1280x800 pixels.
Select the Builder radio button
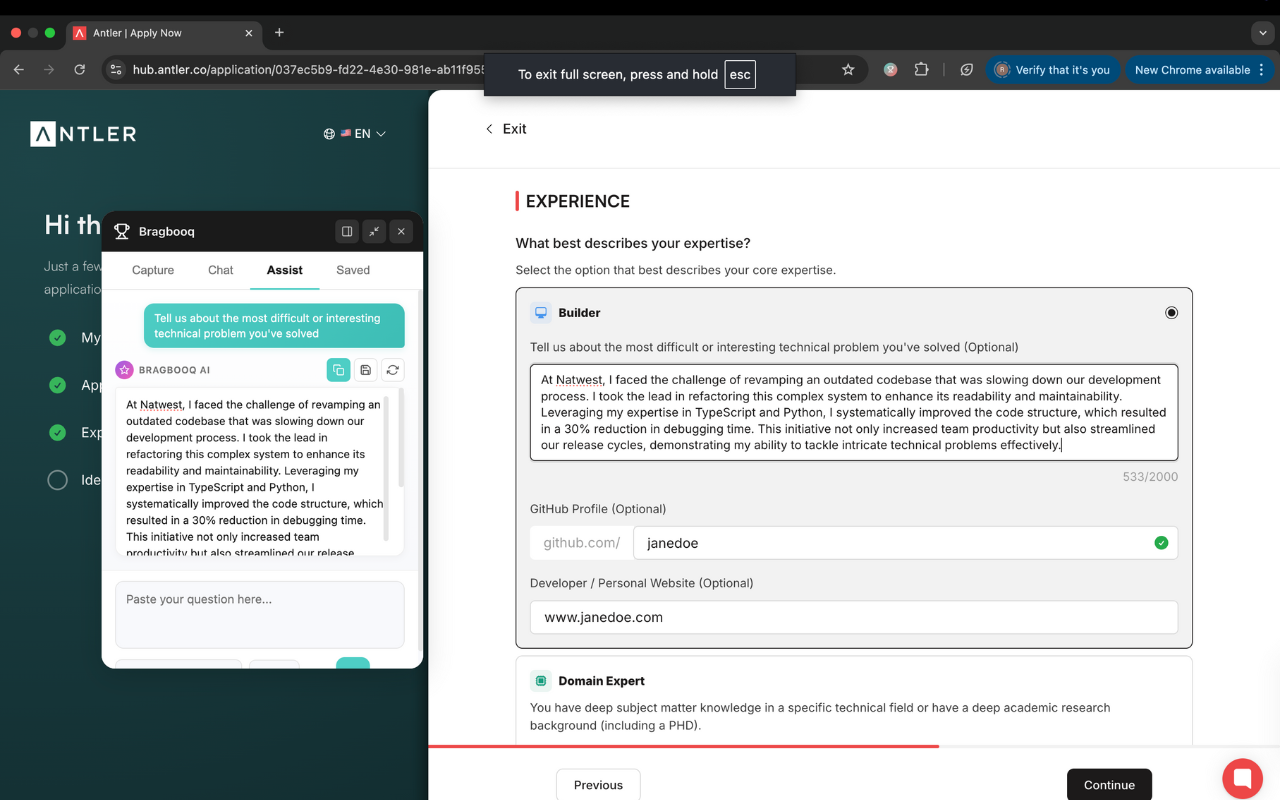point(1171,313)
